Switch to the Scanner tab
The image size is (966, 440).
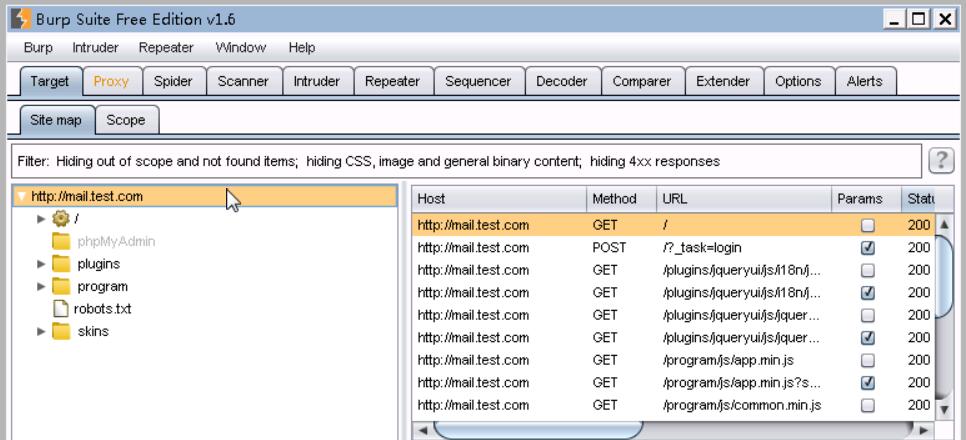click(243, 81)
